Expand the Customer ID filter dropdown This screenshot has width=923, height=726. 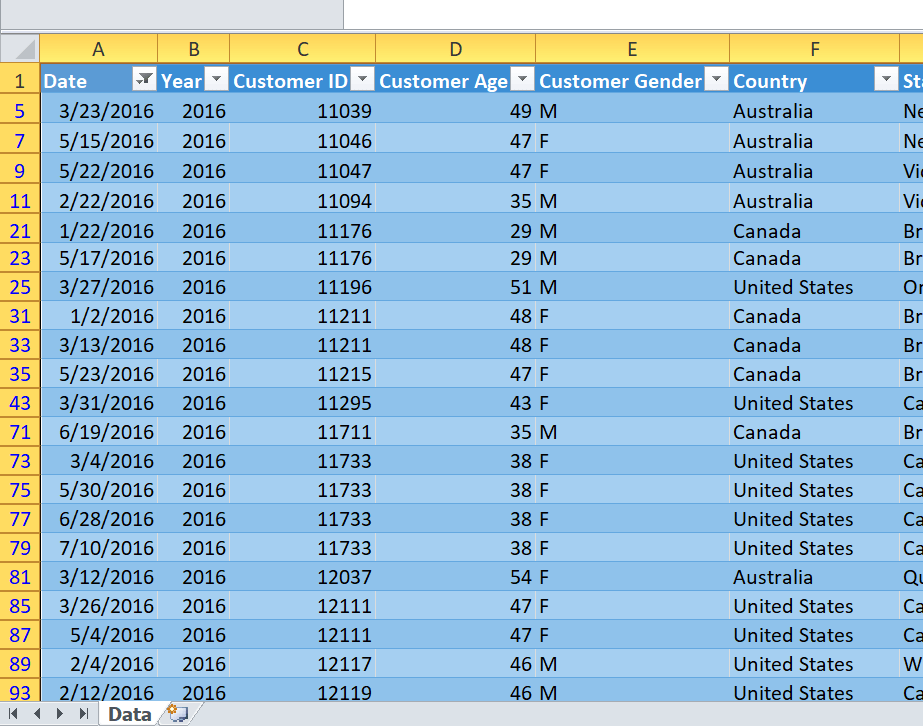tap(362, 81)
